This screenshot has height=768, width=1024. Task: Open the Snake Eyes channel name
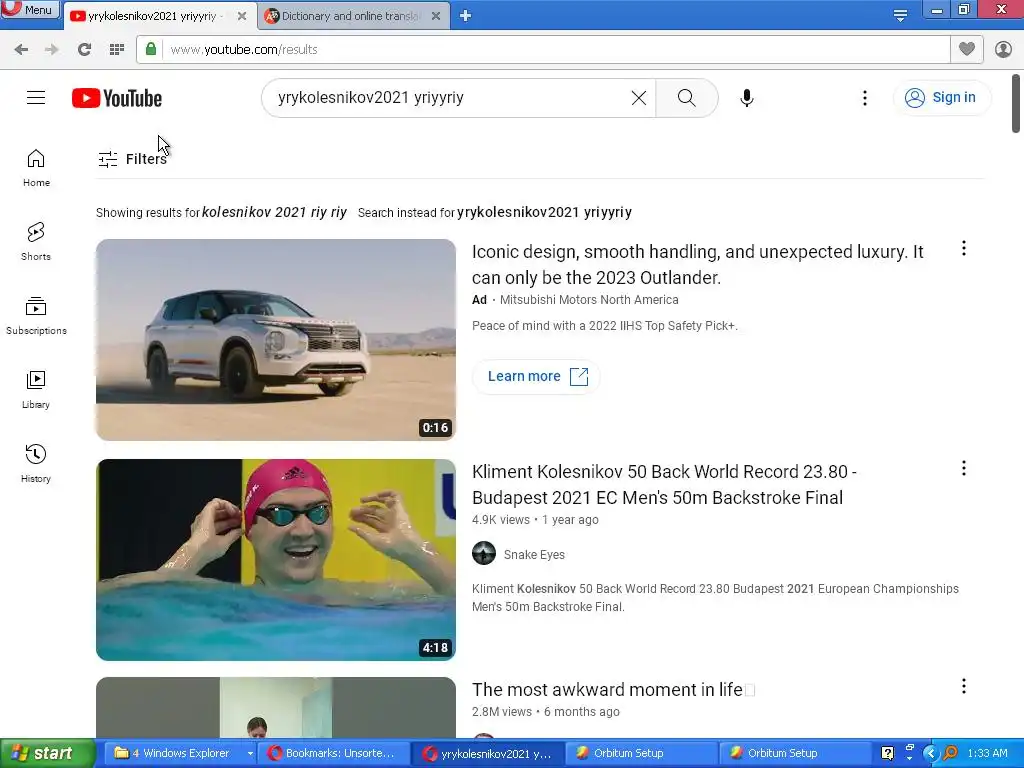tap(534, 554)
